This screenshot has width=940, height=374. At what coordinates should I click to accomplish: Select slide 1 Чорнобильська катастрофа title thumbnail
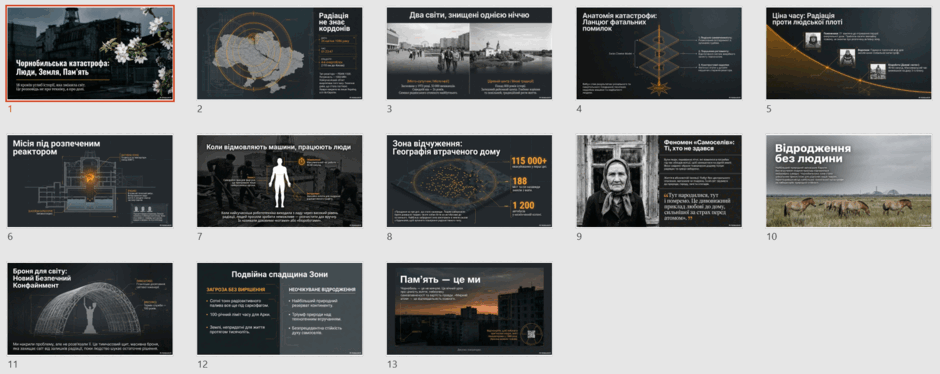point(91,53)
